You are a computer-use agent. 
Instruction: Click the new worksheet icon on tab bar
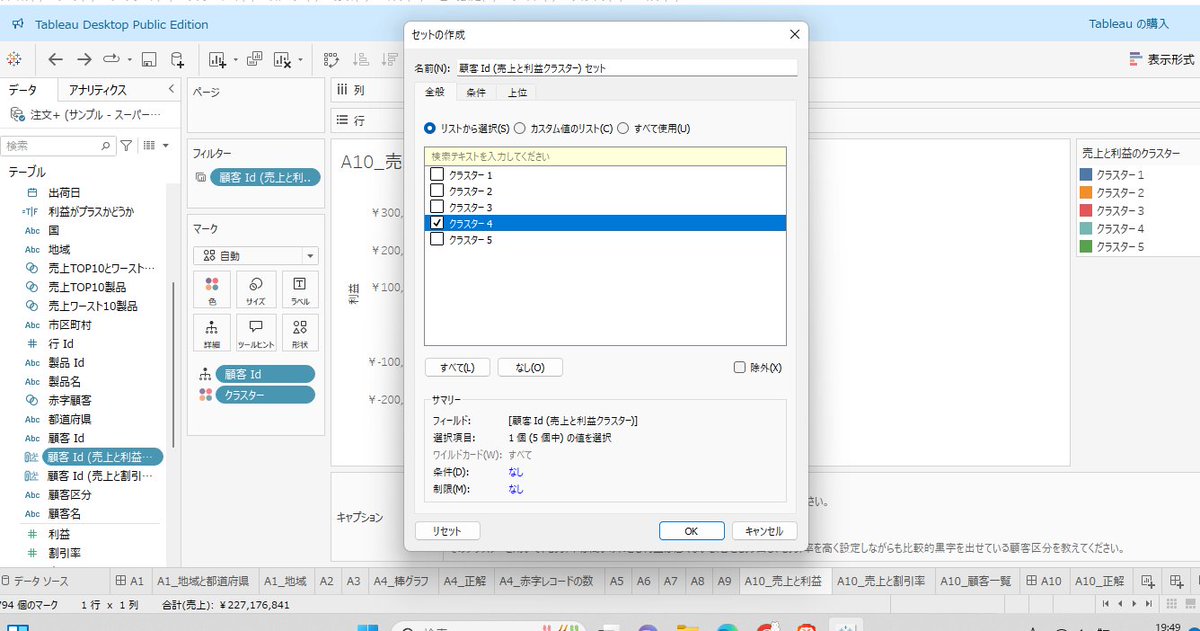[1148, 580]
